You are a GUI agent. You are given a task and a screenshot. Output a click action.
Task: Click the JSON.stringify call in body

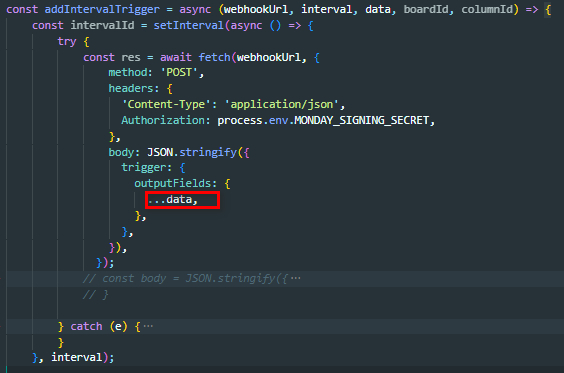pos(192,152)
